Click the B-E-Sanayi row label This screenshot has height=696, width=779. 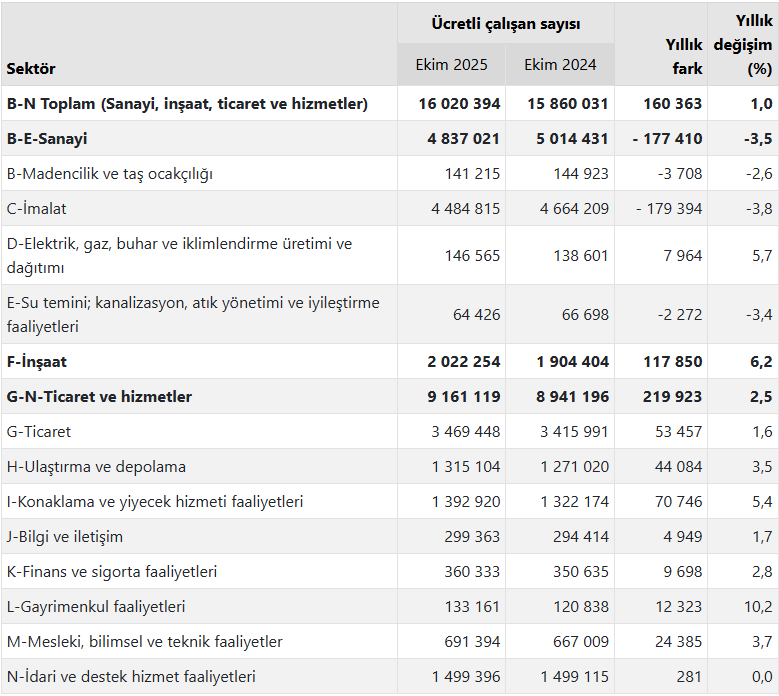(47, 139)
